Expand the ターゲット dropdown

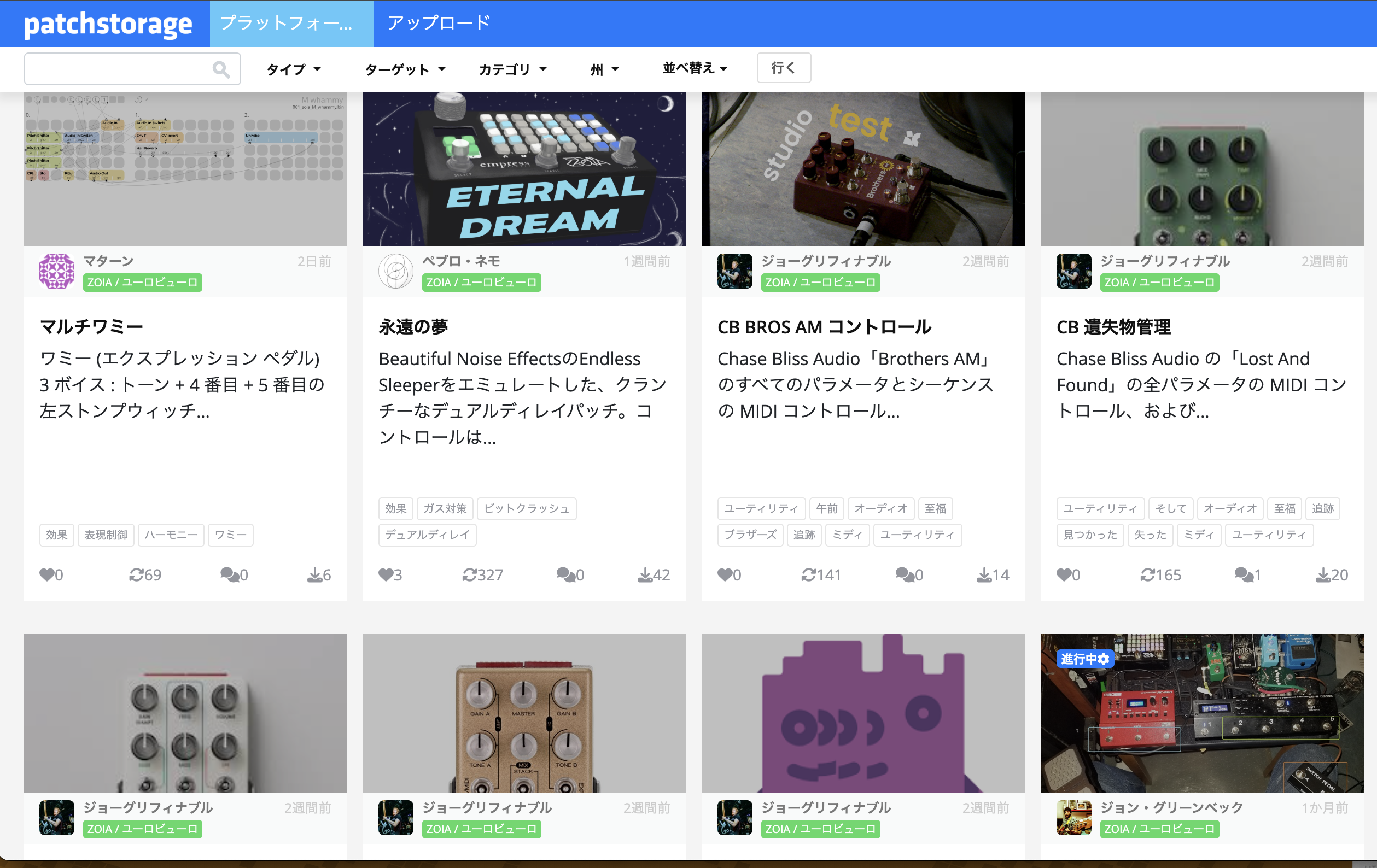click(x=405, y=70)
